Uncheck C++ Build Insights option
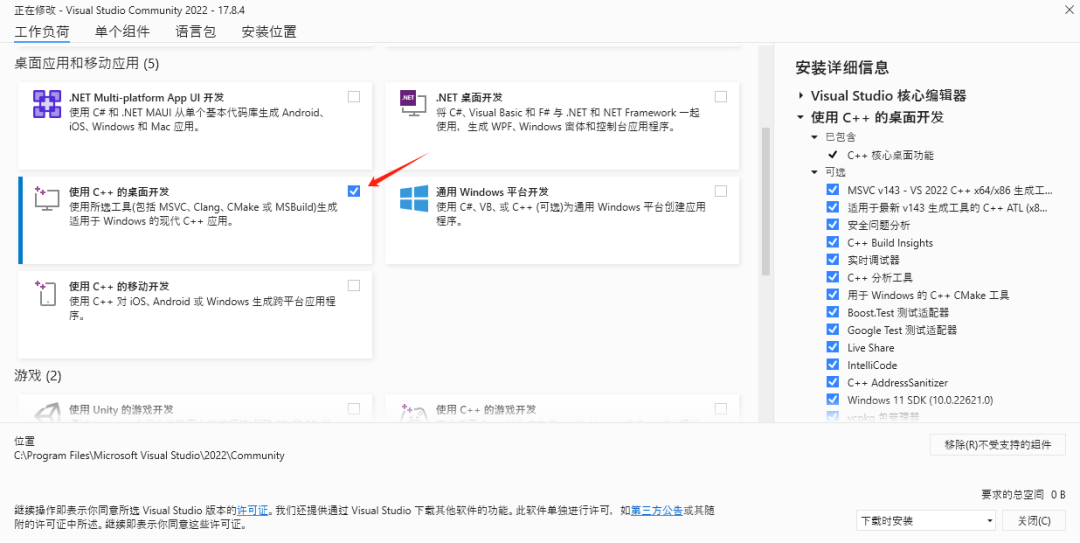The image size is (1080, 543). 833,242
